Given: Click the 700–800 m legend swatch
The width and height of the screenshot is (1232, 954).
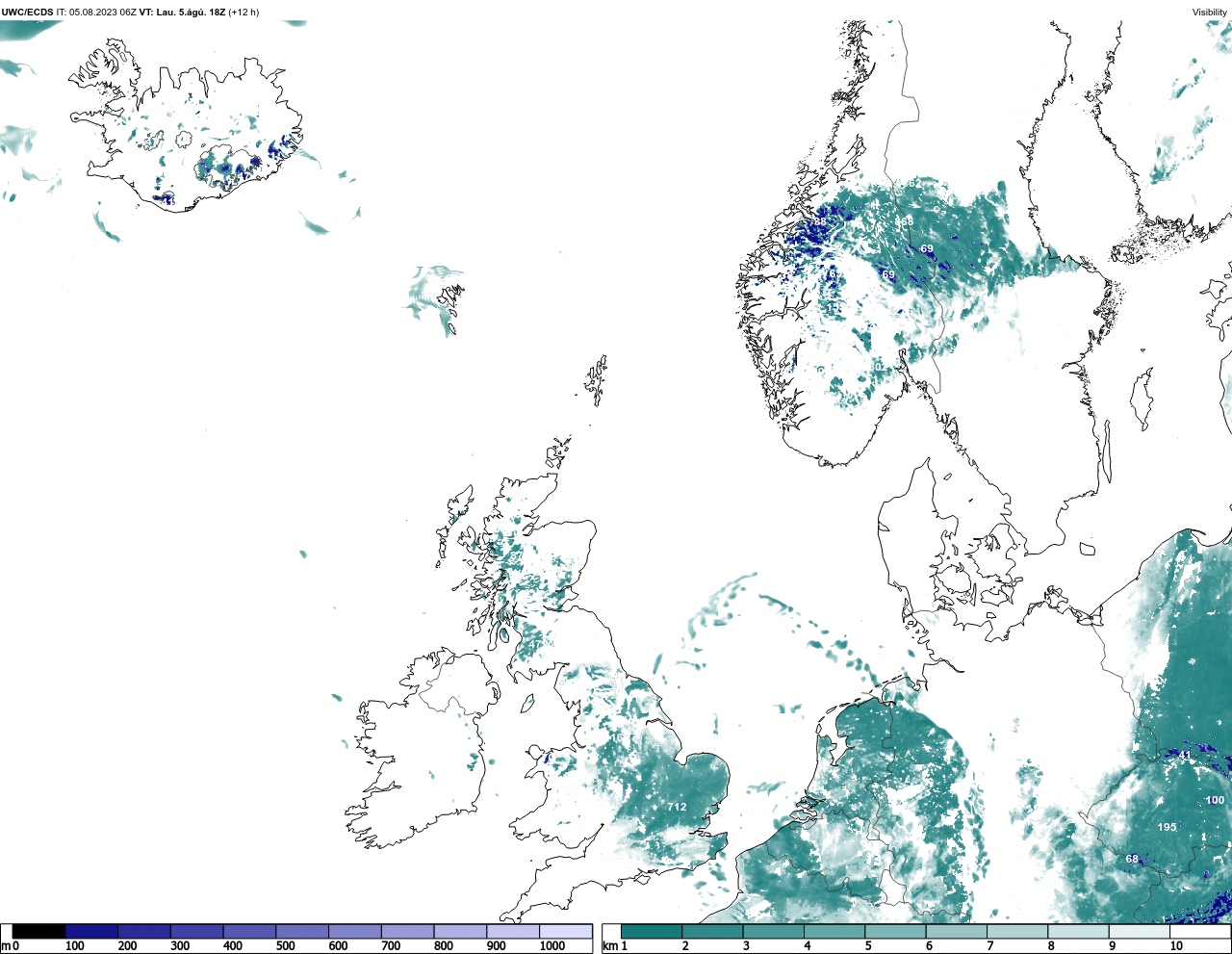Looking at the screenshot, I should click(407, 931).
